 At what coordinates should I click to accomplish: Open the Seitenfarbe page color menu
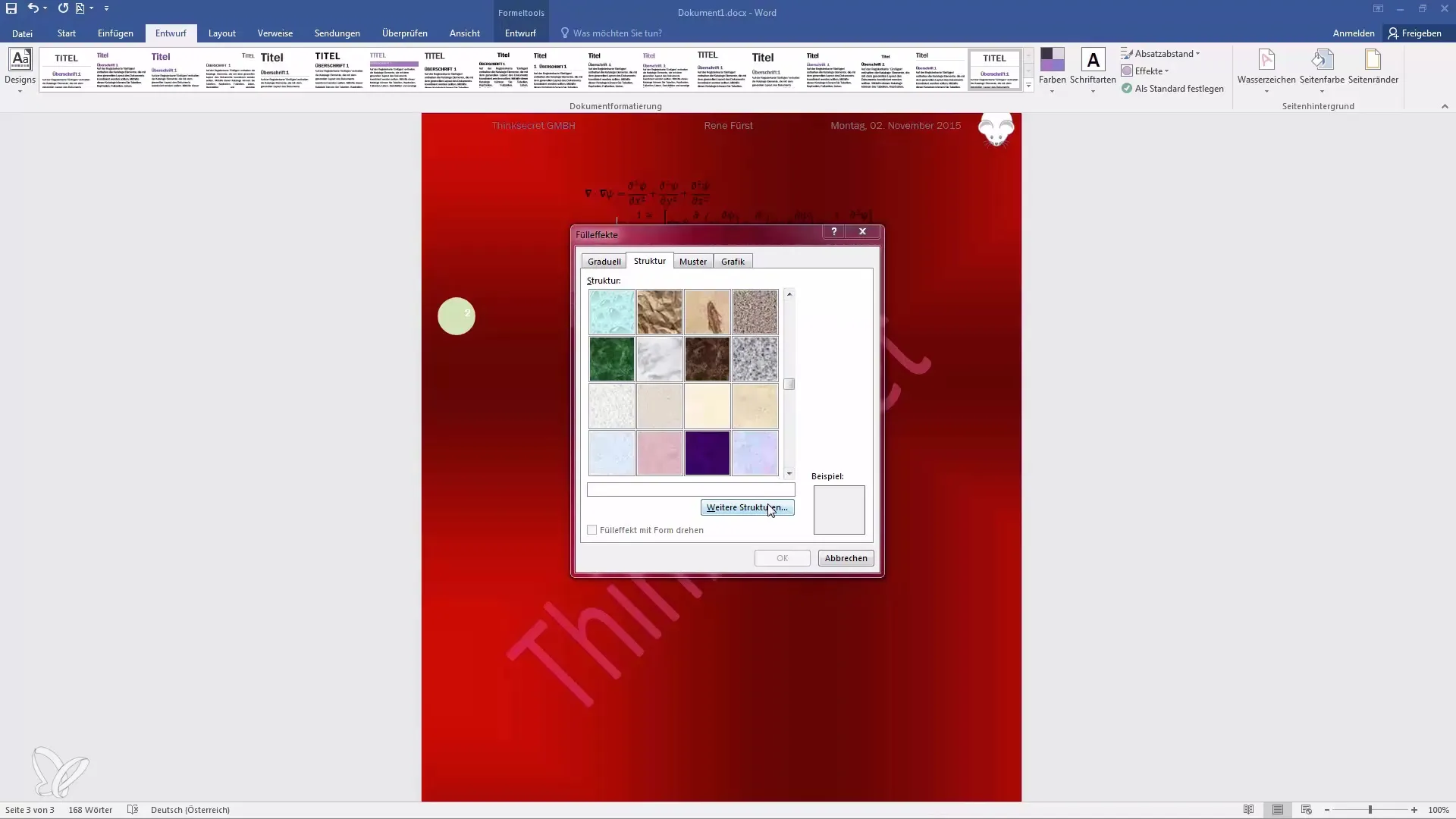coord(1322,70)
